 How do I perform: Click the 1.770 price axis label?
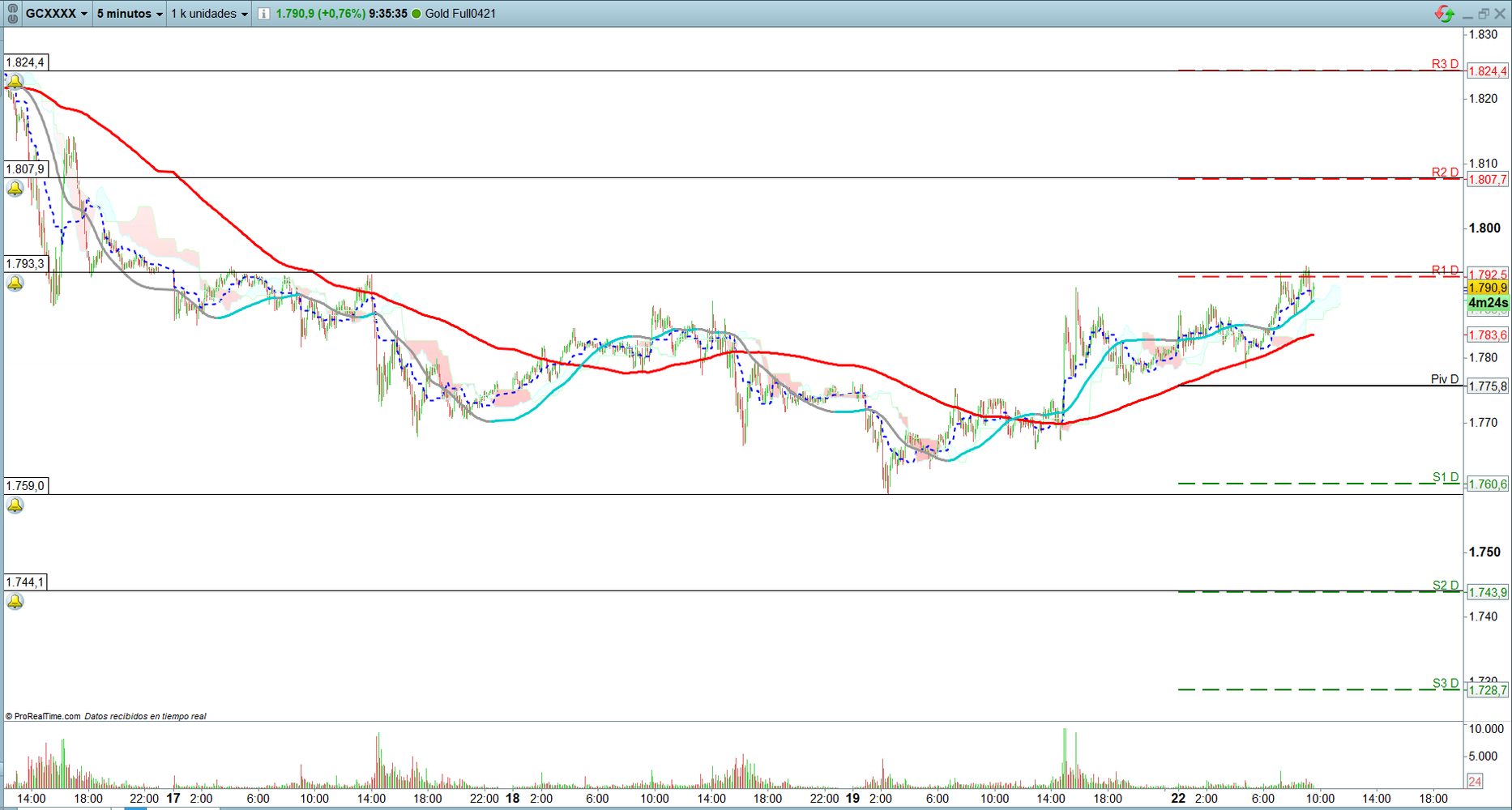[1484, 423]
